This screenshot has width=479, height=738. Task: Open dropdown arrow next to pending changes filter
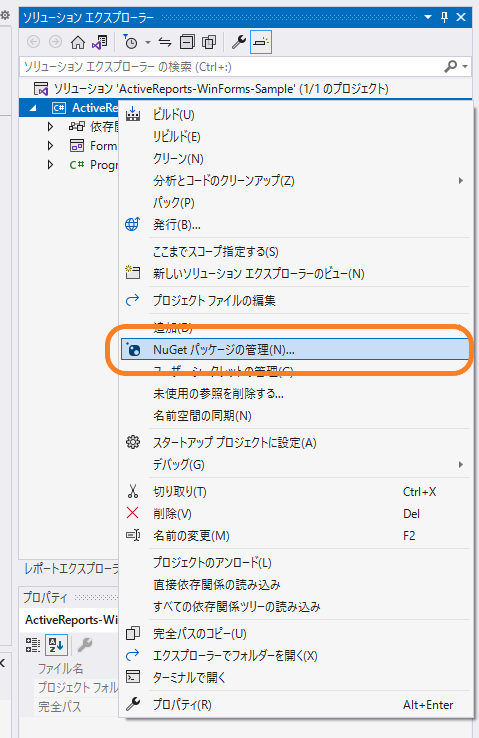tap(148, 43)
